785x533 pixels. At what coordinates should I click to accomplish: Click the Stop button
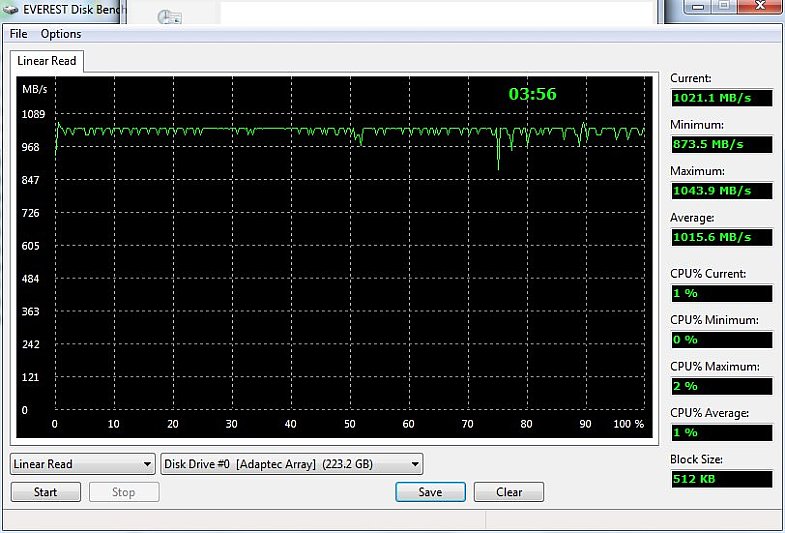point(124,492)
